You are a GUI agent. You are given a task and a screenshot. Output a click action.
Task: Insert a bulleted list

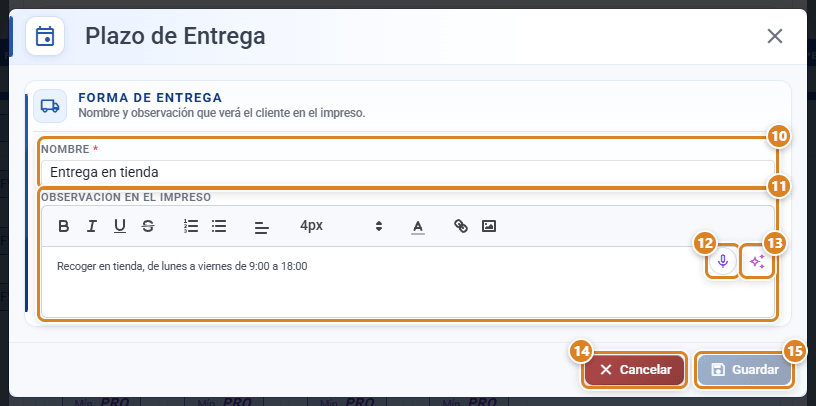click(x=219, y=226)
